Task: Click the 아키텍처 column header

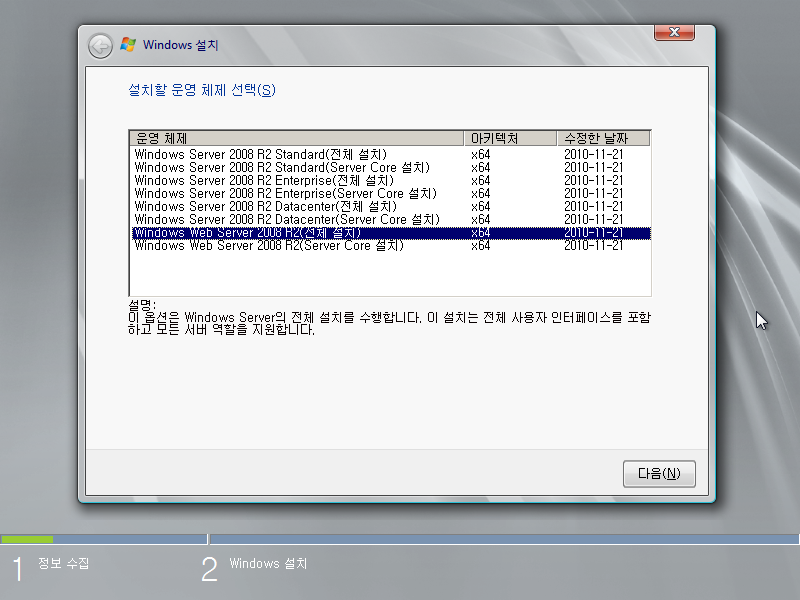Action: point(510,138)
